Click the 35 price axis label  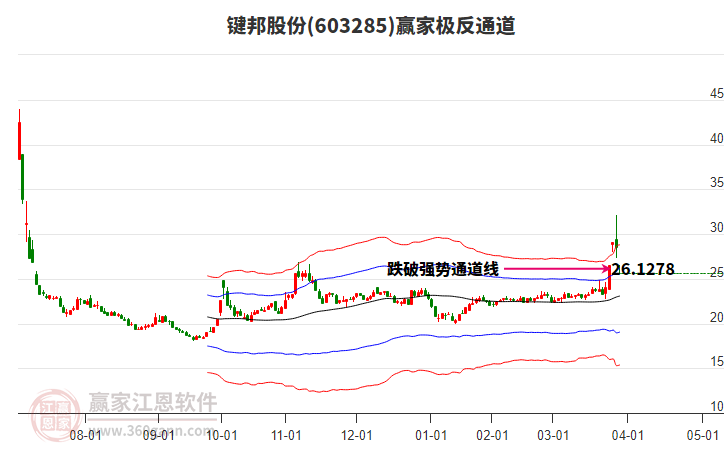pos(717,183)
